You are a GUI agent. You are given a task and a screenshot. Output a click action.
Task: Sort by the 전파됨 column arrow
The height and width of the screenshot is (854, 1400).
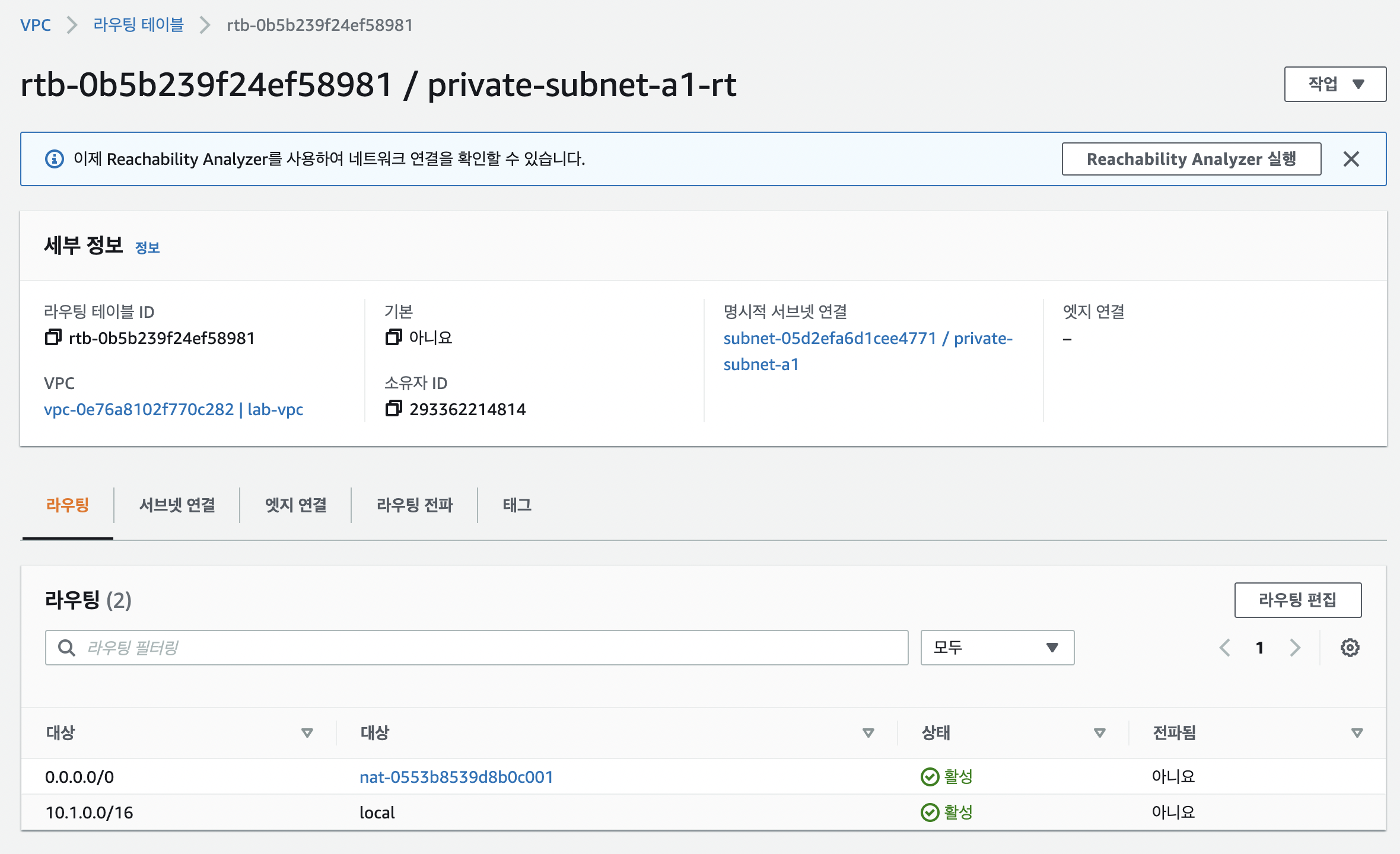pyautogui.click(x=1357, y=733)
